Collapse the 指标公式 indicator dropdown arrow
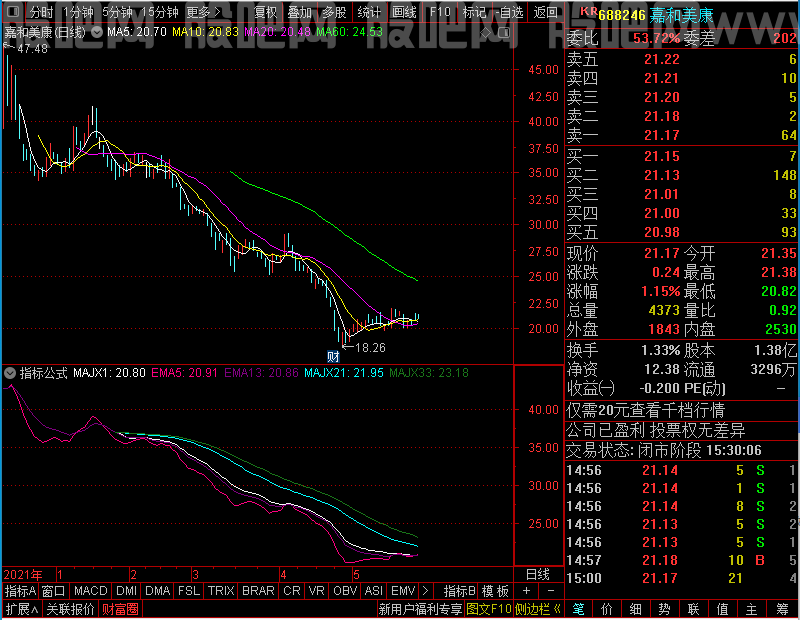The width and height of the screenshot is (800, 620). [x=10, y=373]
